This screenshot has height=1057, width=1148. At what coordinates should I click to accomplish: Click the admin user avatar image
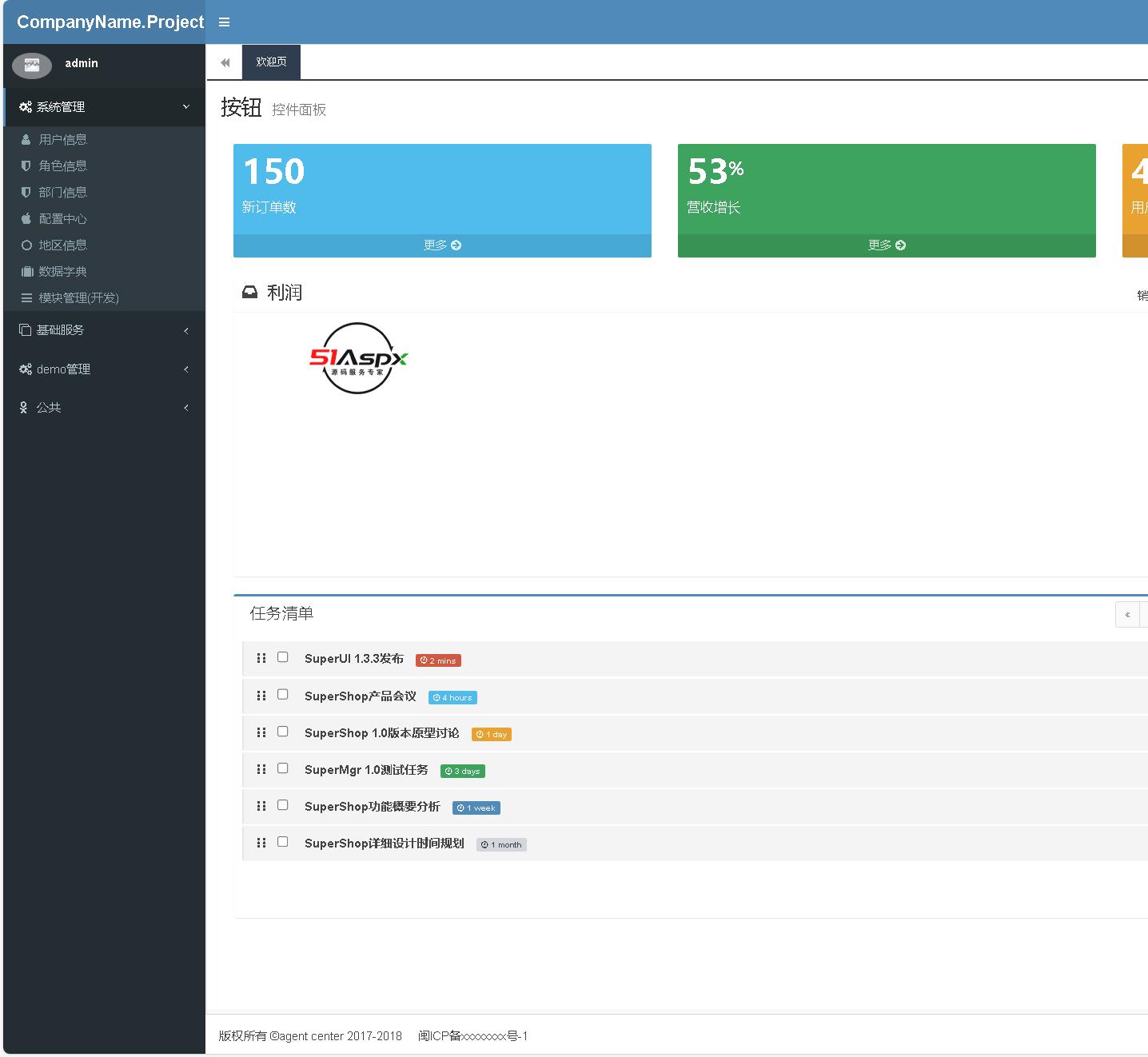click(32, 65)
